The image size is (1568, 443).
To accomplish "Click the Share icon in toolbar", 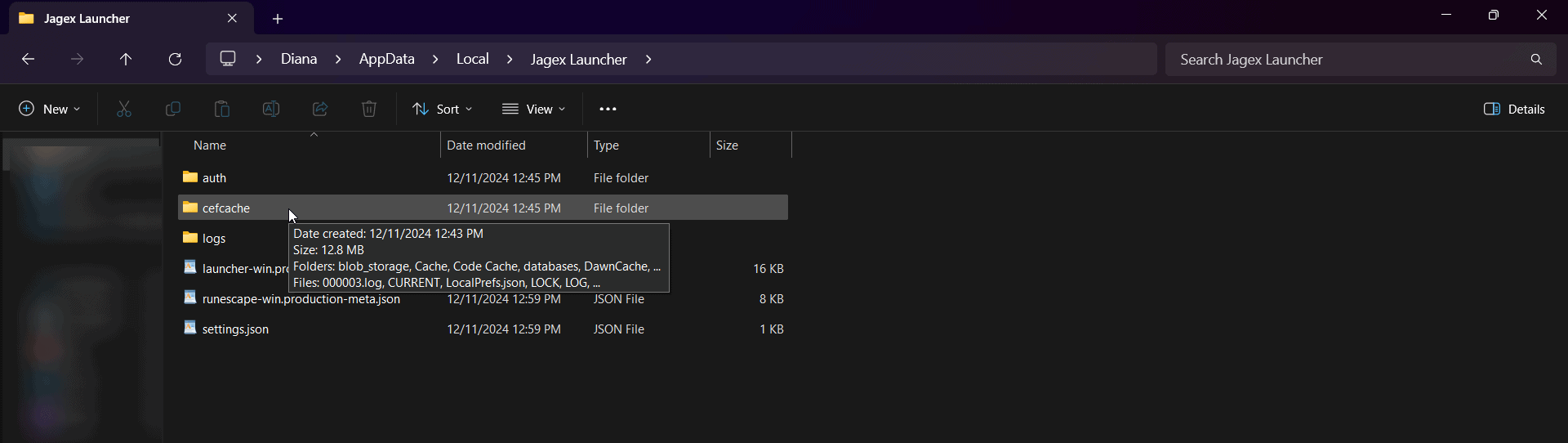I will click(x=320, y=109).
